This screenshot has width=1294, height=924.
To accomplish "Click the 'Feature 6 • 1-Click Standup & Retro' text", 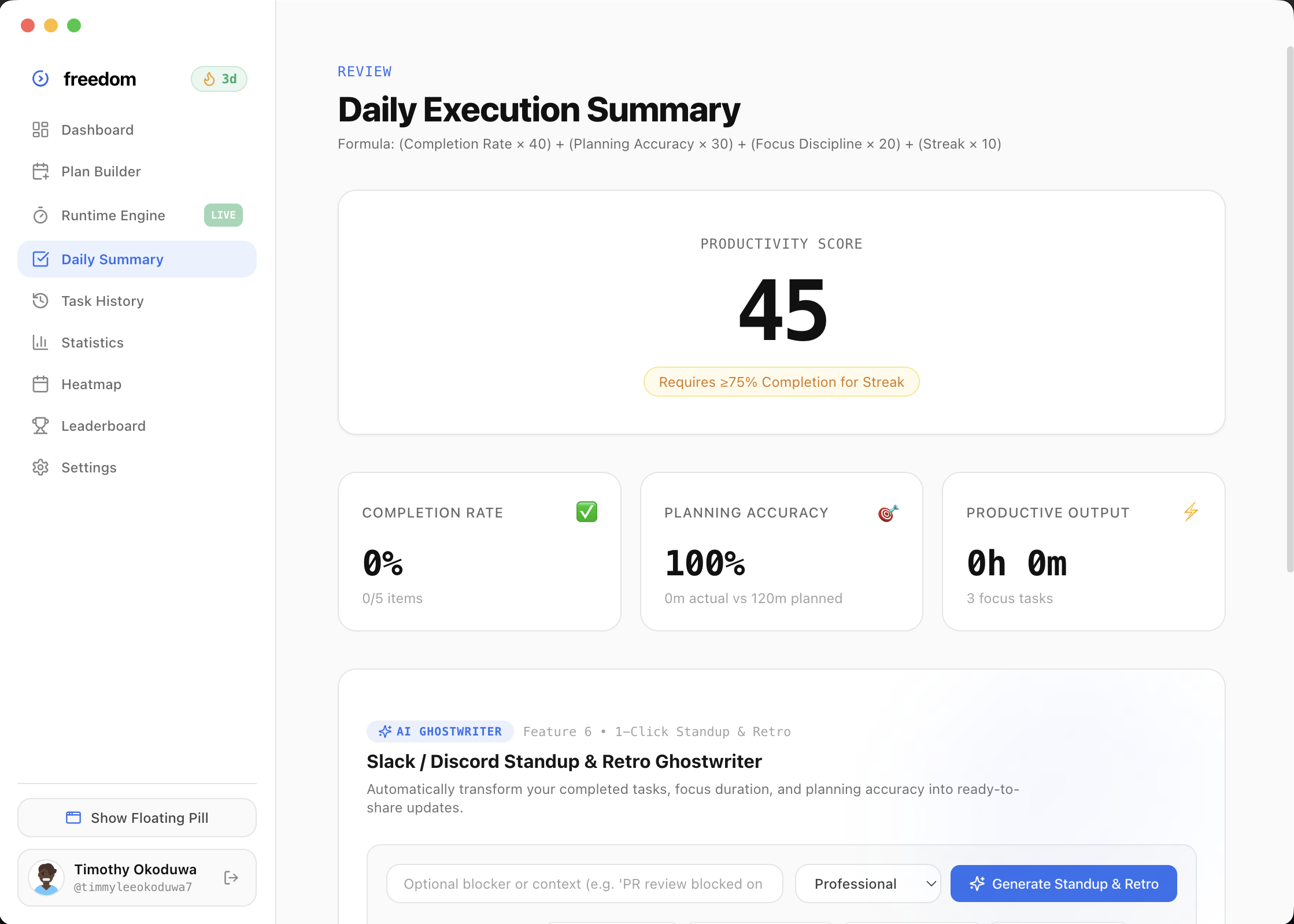I will point(657,731).
